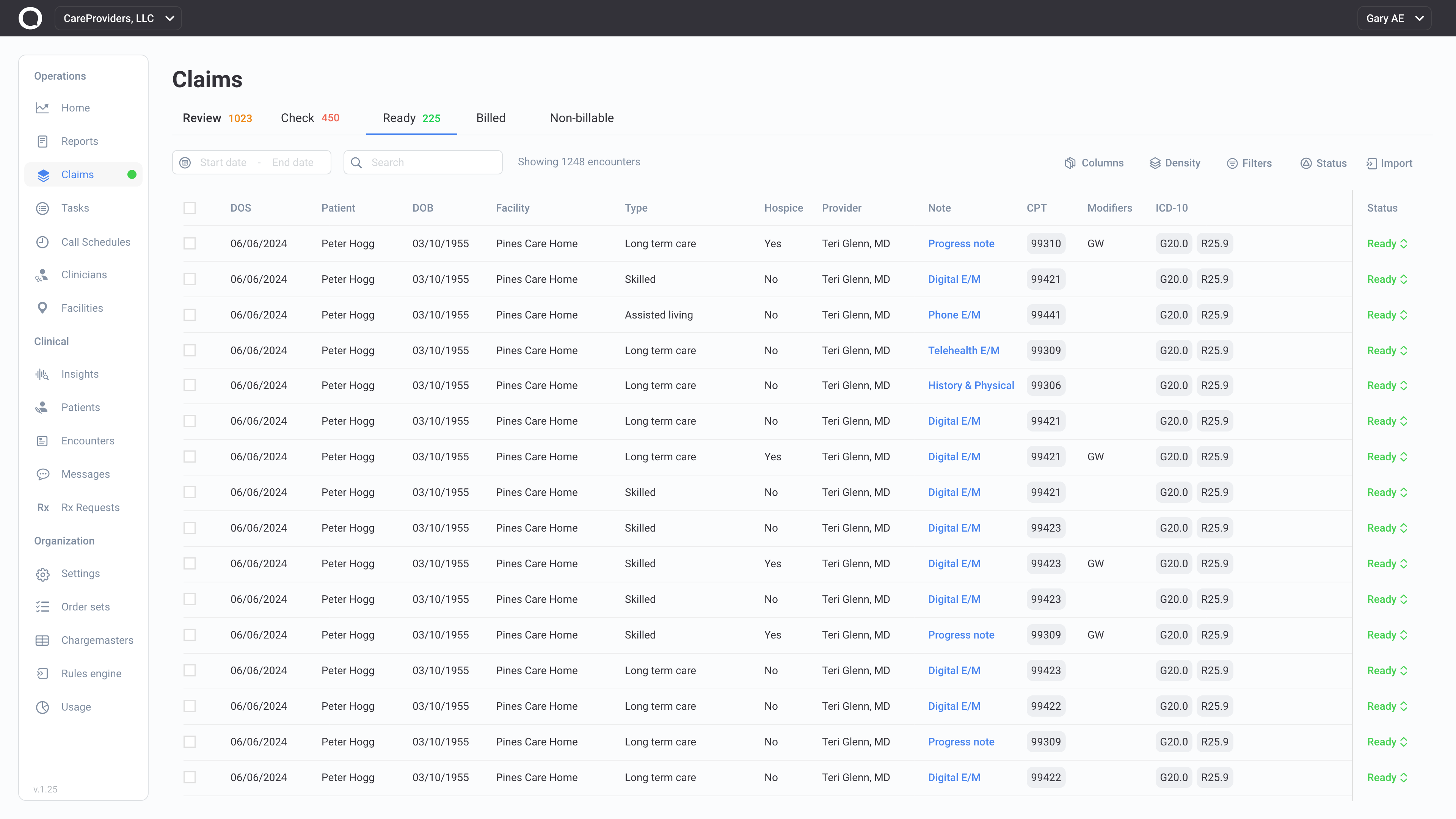
Task: Check the row with CPT 99310
Action: (189, 243)
